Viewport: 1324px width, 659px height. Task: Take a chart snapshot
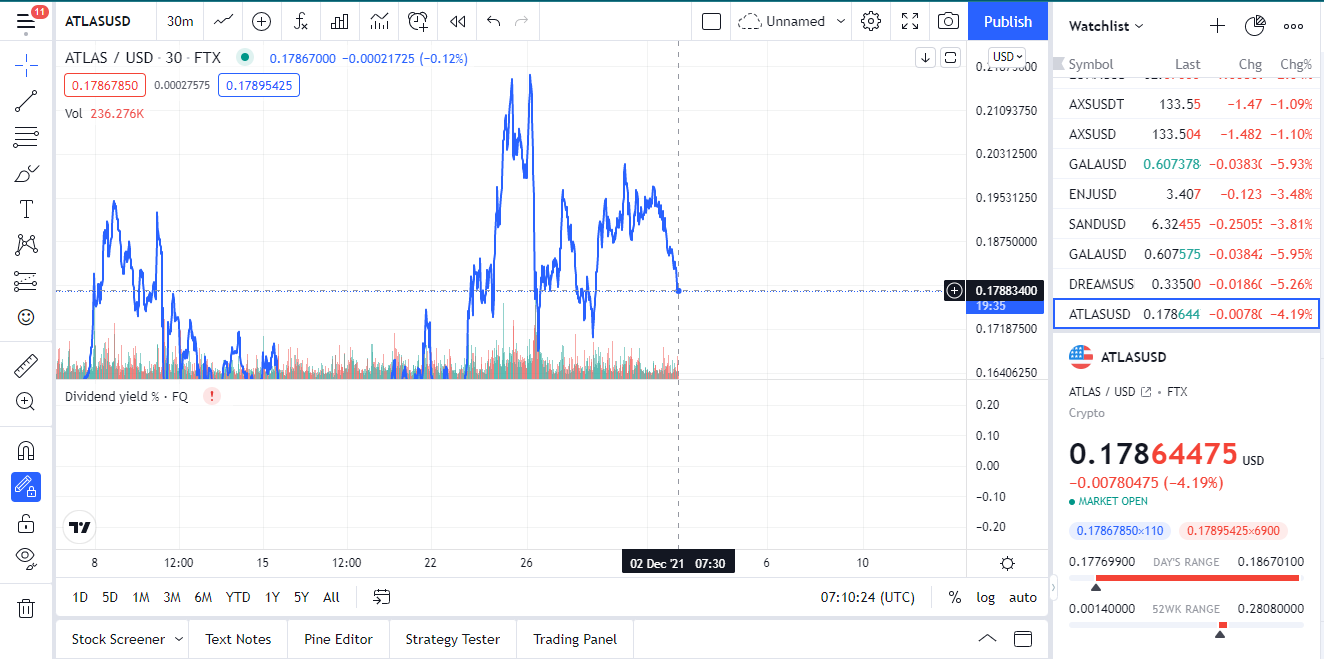[949, 21]
